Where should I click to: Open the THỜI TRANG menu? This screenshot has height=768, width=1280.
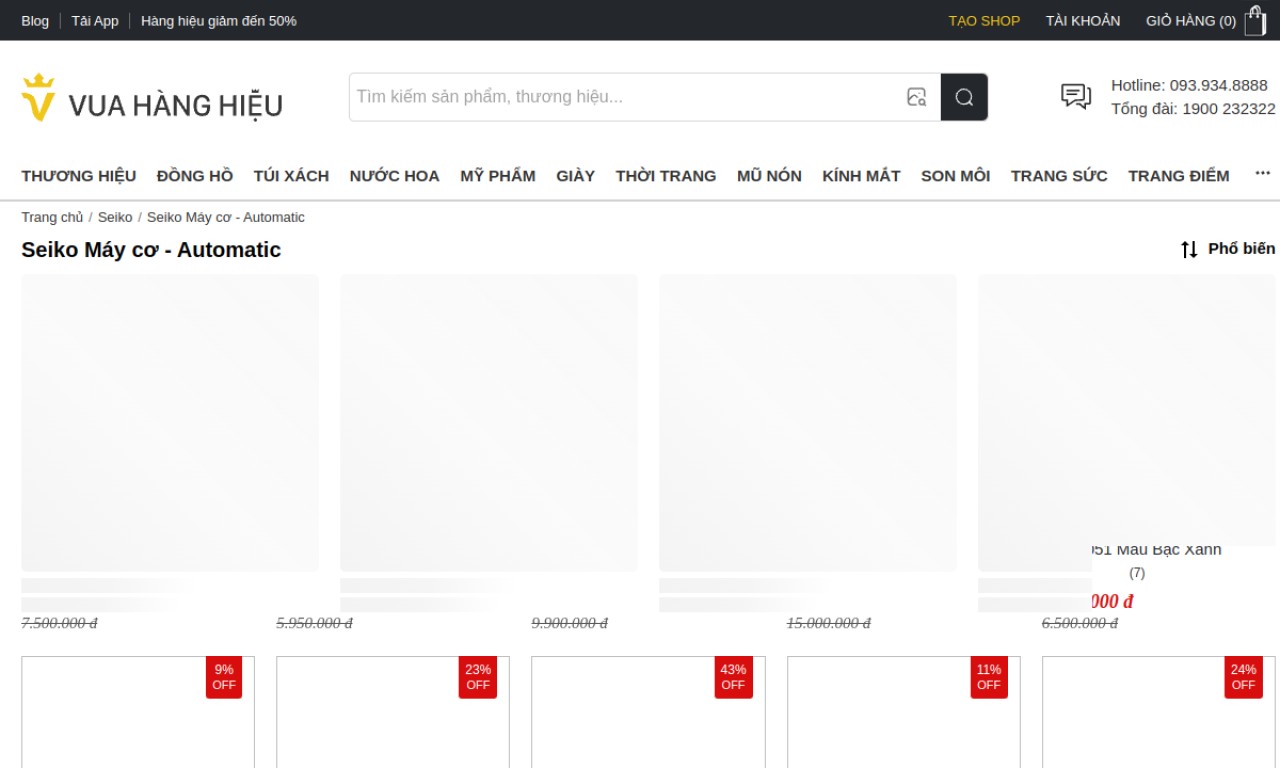coord(666,176)
